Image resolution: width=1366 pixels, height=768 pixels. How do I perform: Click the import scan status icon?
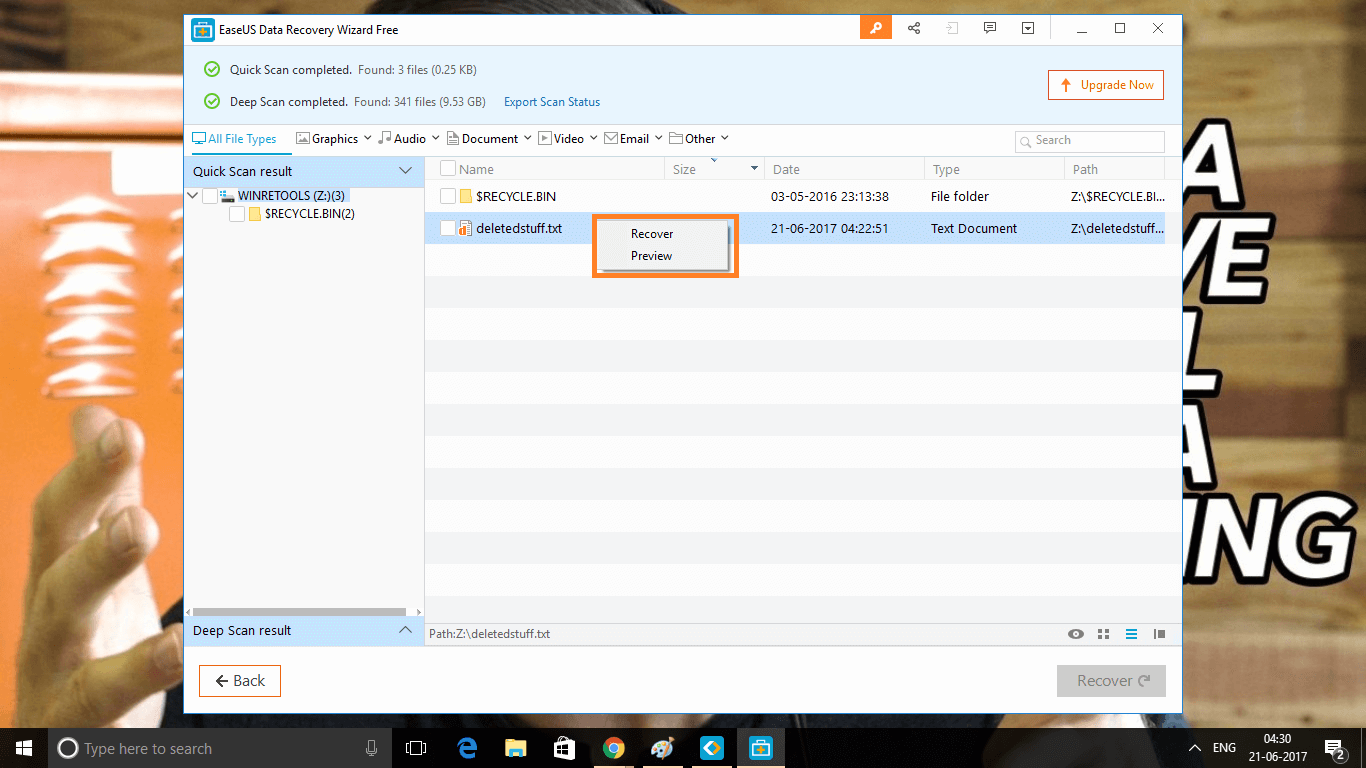click(952, 28)
